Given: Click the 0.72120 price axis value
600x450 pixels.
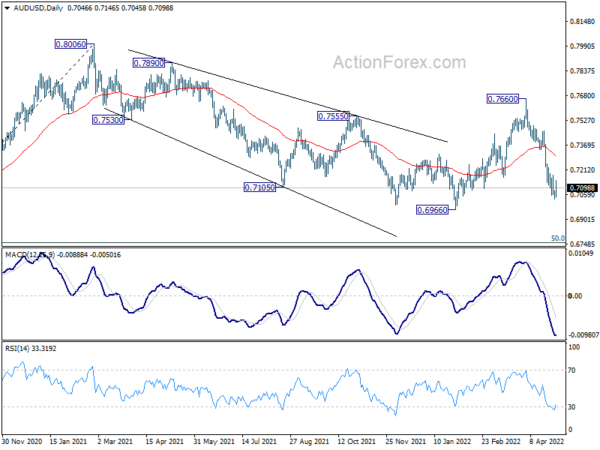Looking at the screenshot, I should click(582, 170).
